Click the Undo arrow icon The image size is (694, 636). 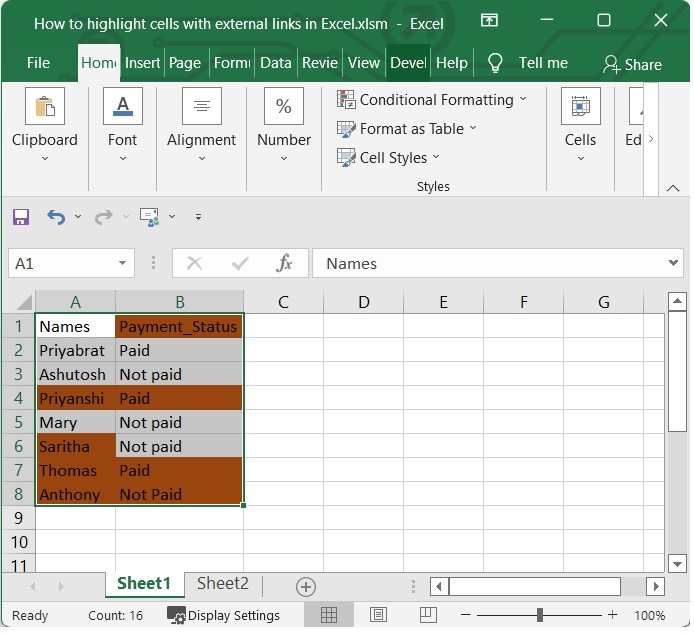click(55, 216)
